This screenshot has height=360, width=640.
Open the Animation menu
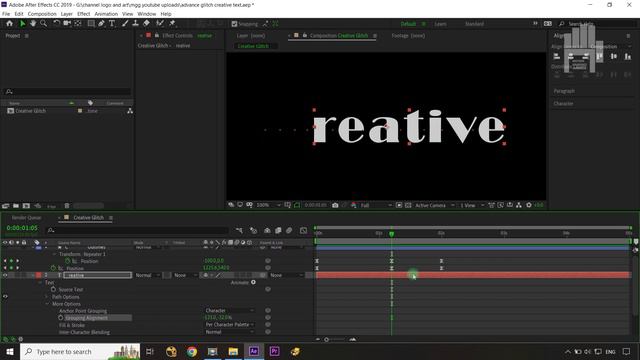click(x=106, y=14)
